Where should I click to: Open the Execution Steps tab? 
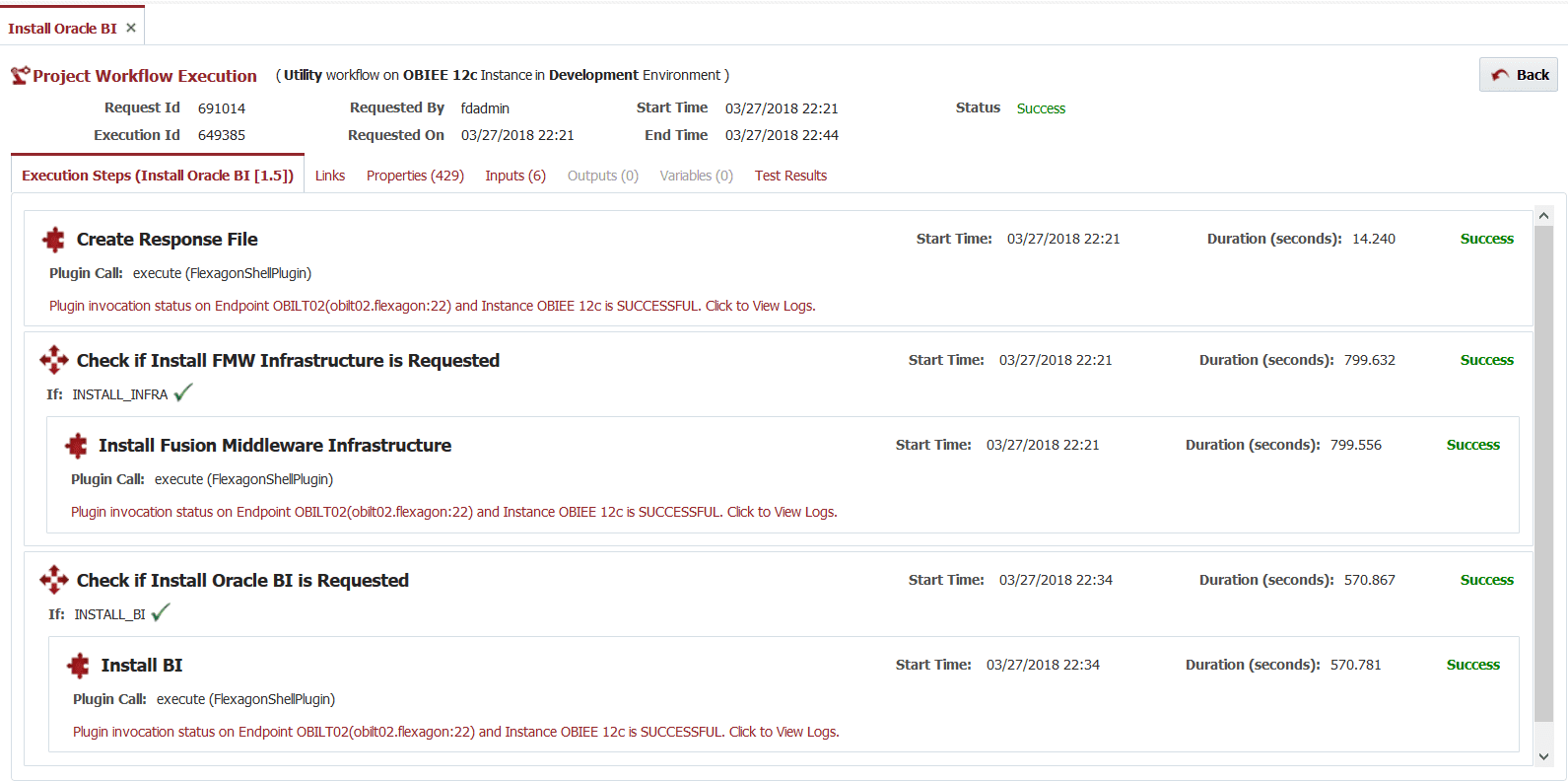coord(158,176)
